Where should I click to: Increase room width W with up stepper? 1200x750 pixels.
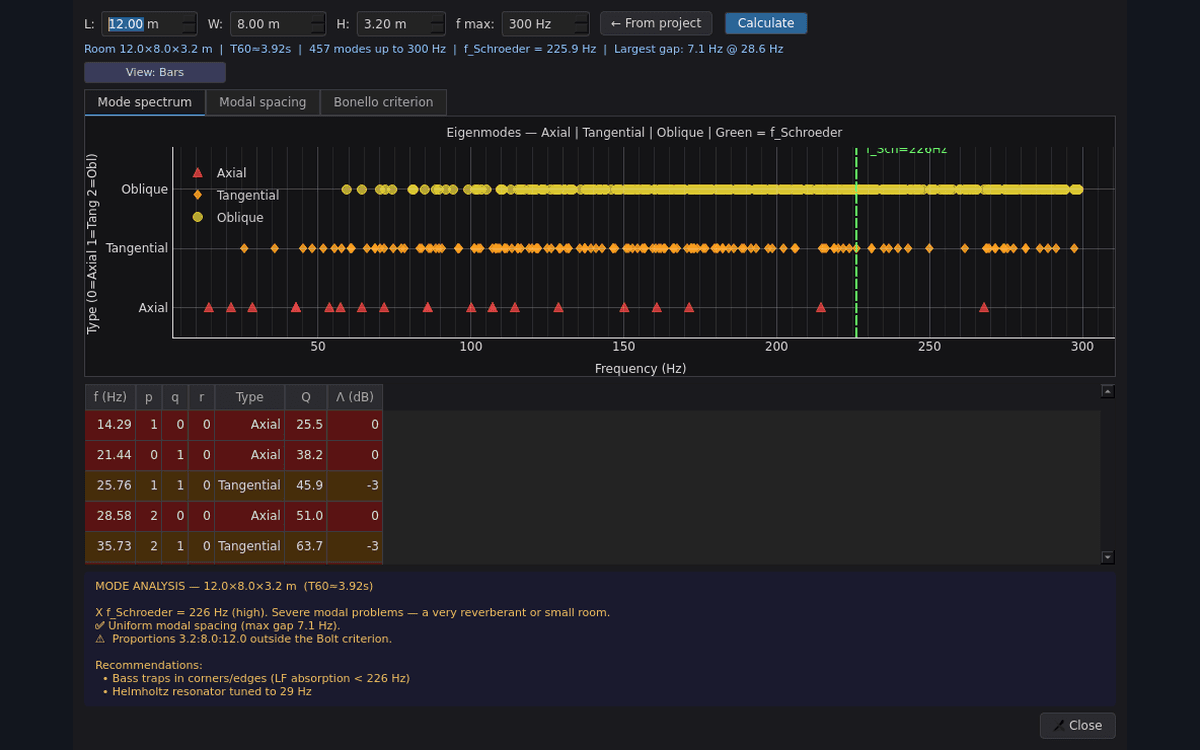pyautogui.click(x=318, y=18)
